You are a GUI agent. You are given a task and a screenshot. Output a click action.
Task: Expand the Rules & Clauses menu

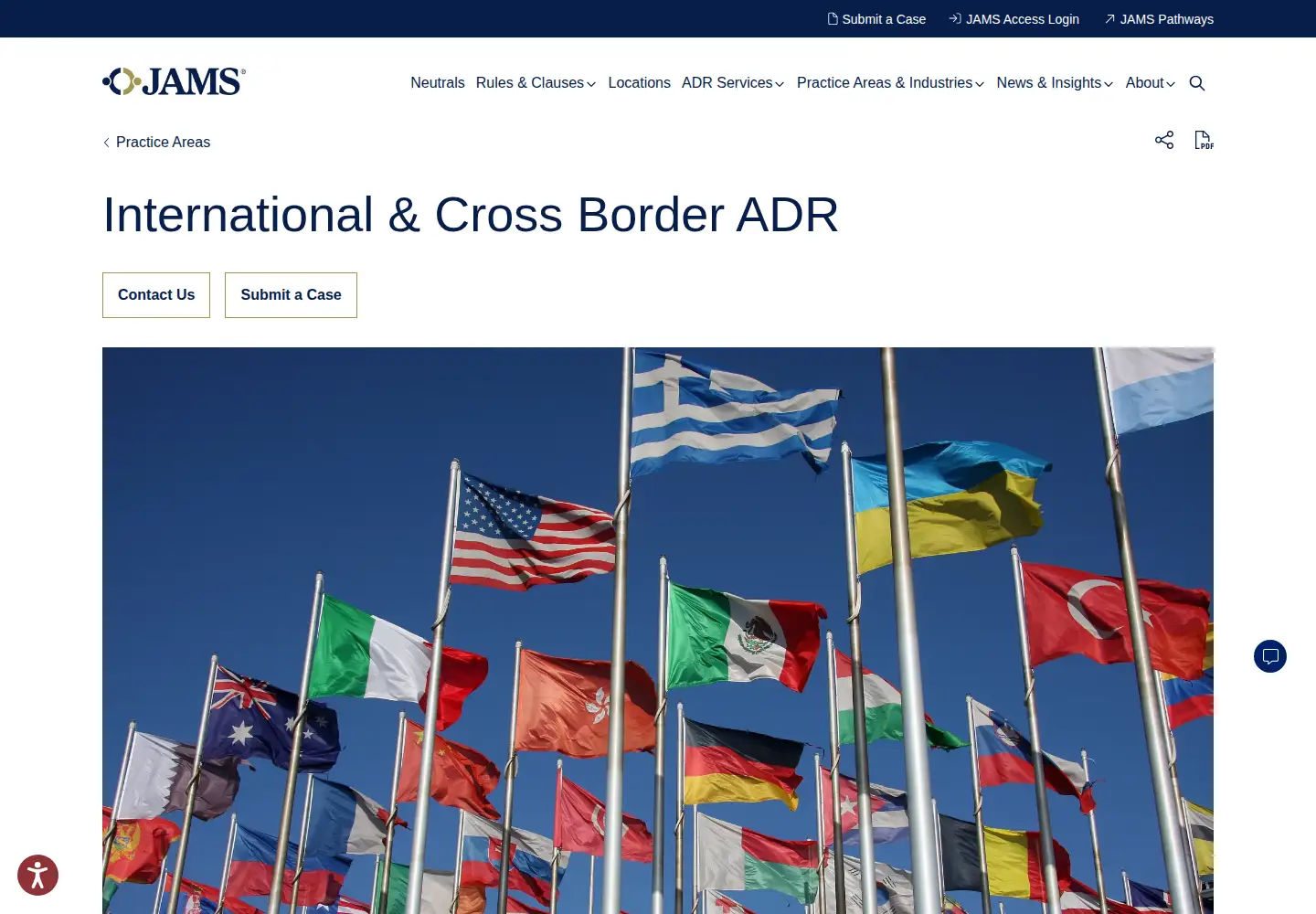(536, 83)
